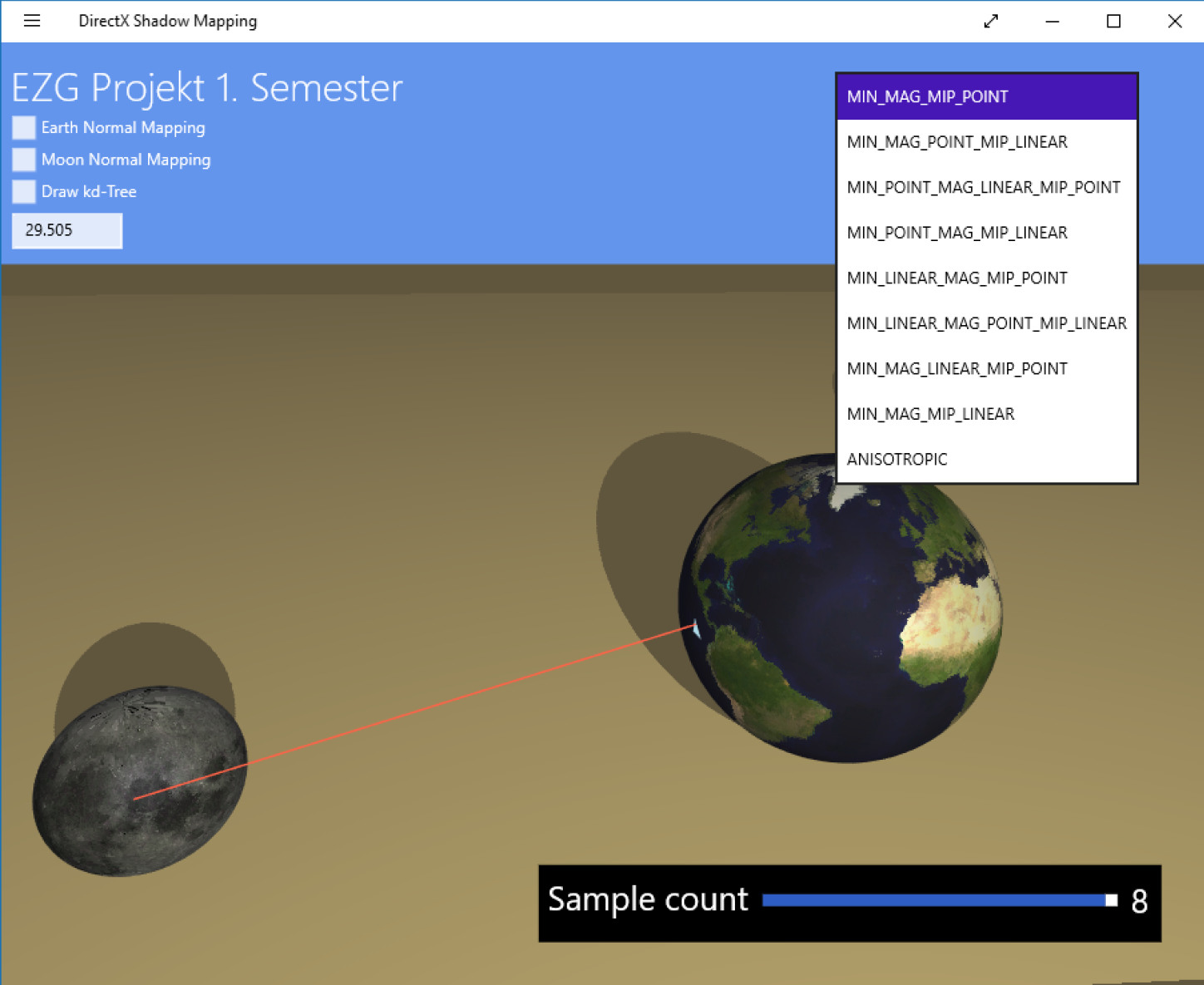1204x985 pixels.
Task: Select MIN_POINT_MAG_MIP_LINEAR option
Action: [x=986, y=233]
